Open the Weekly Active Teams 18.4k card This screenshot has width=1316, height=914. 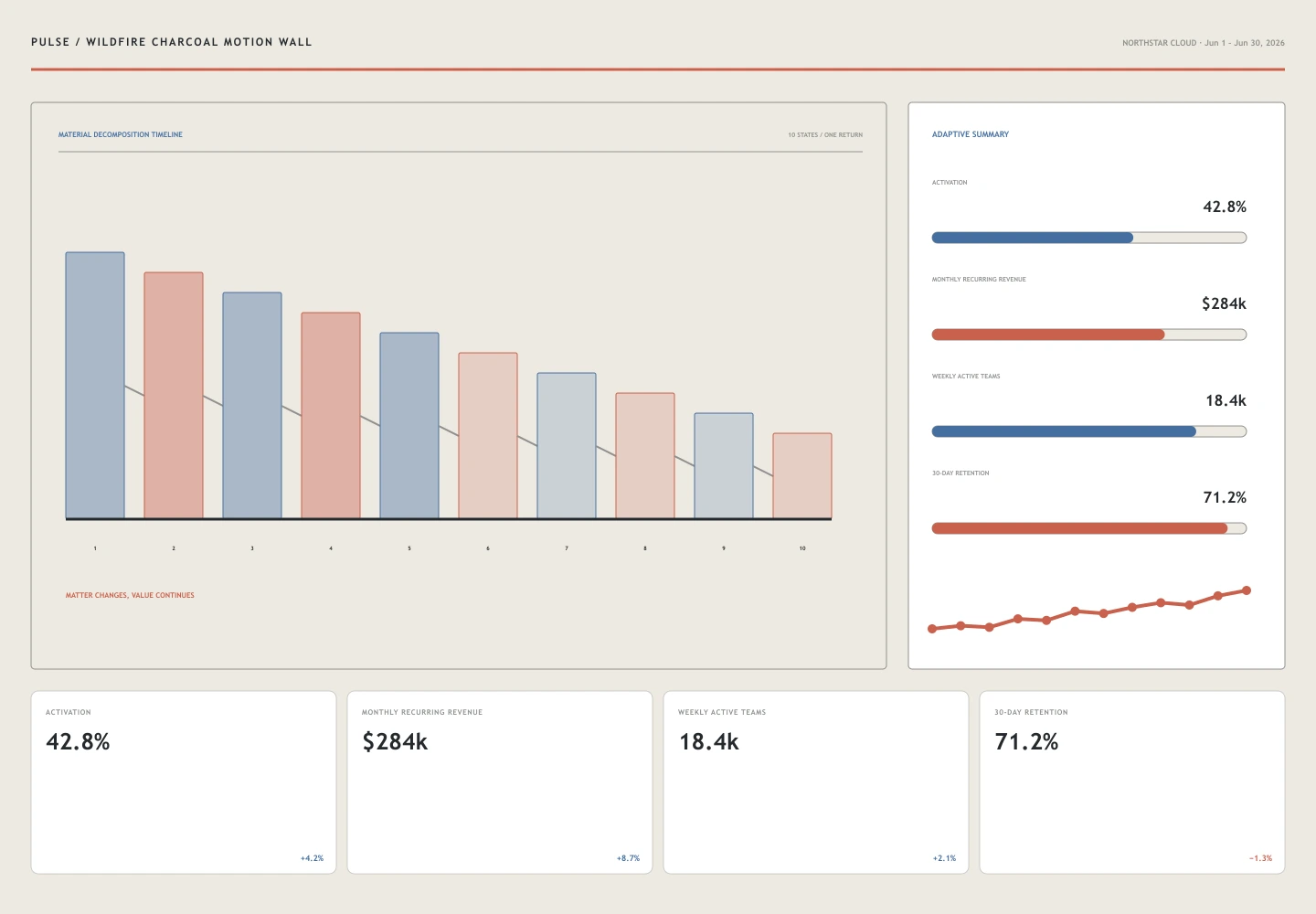pyautogui.click(x=816, y=782)
